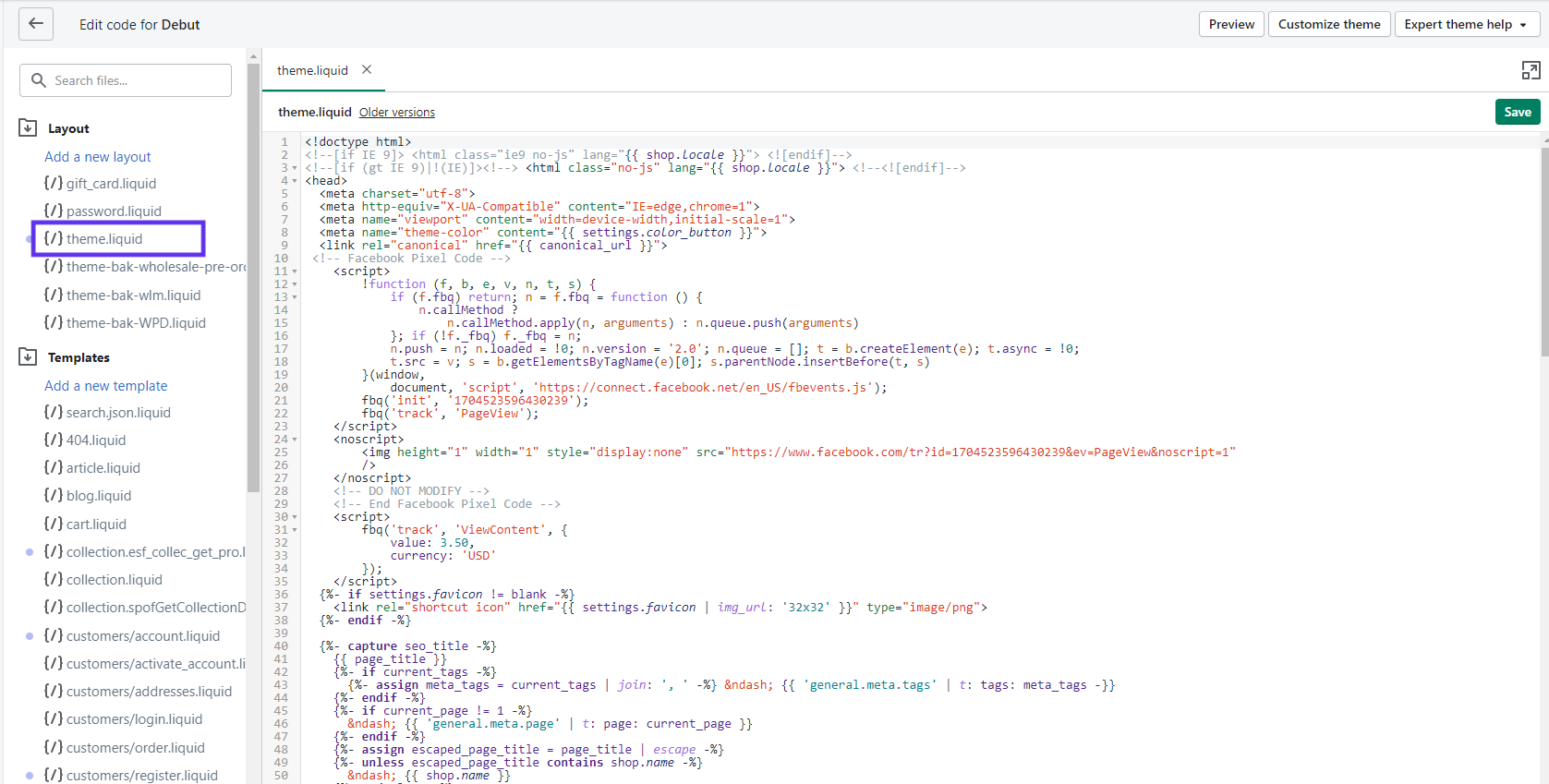Click the currency: 'USD' code line

point(443,556)
